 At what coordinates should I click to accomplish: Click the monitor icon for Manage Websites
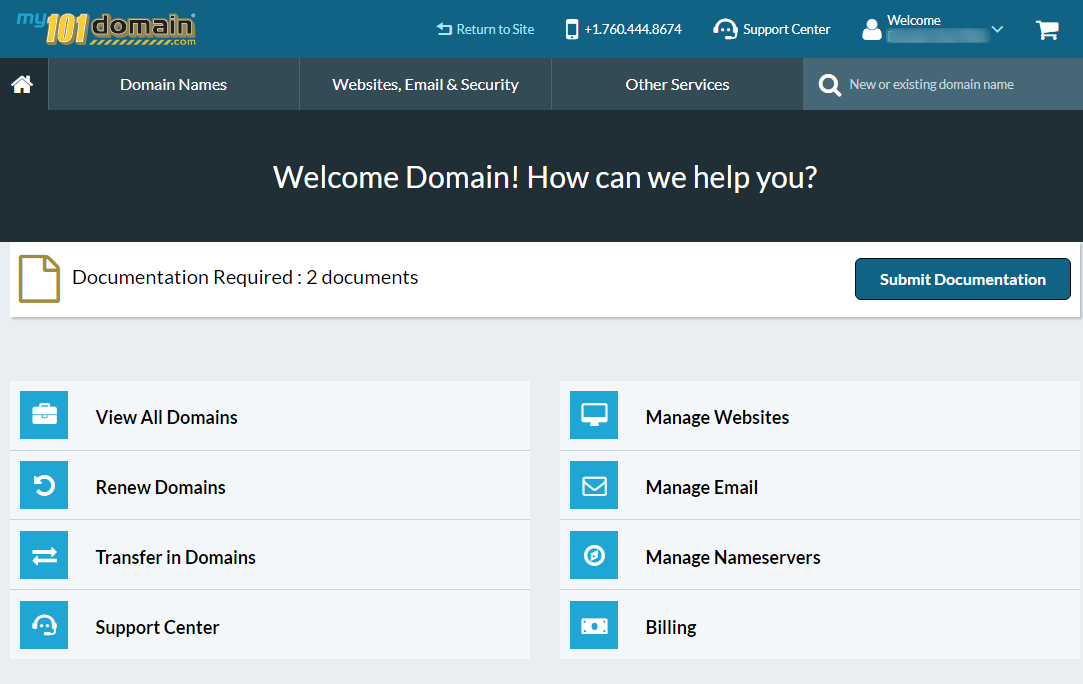pos(594,415)
